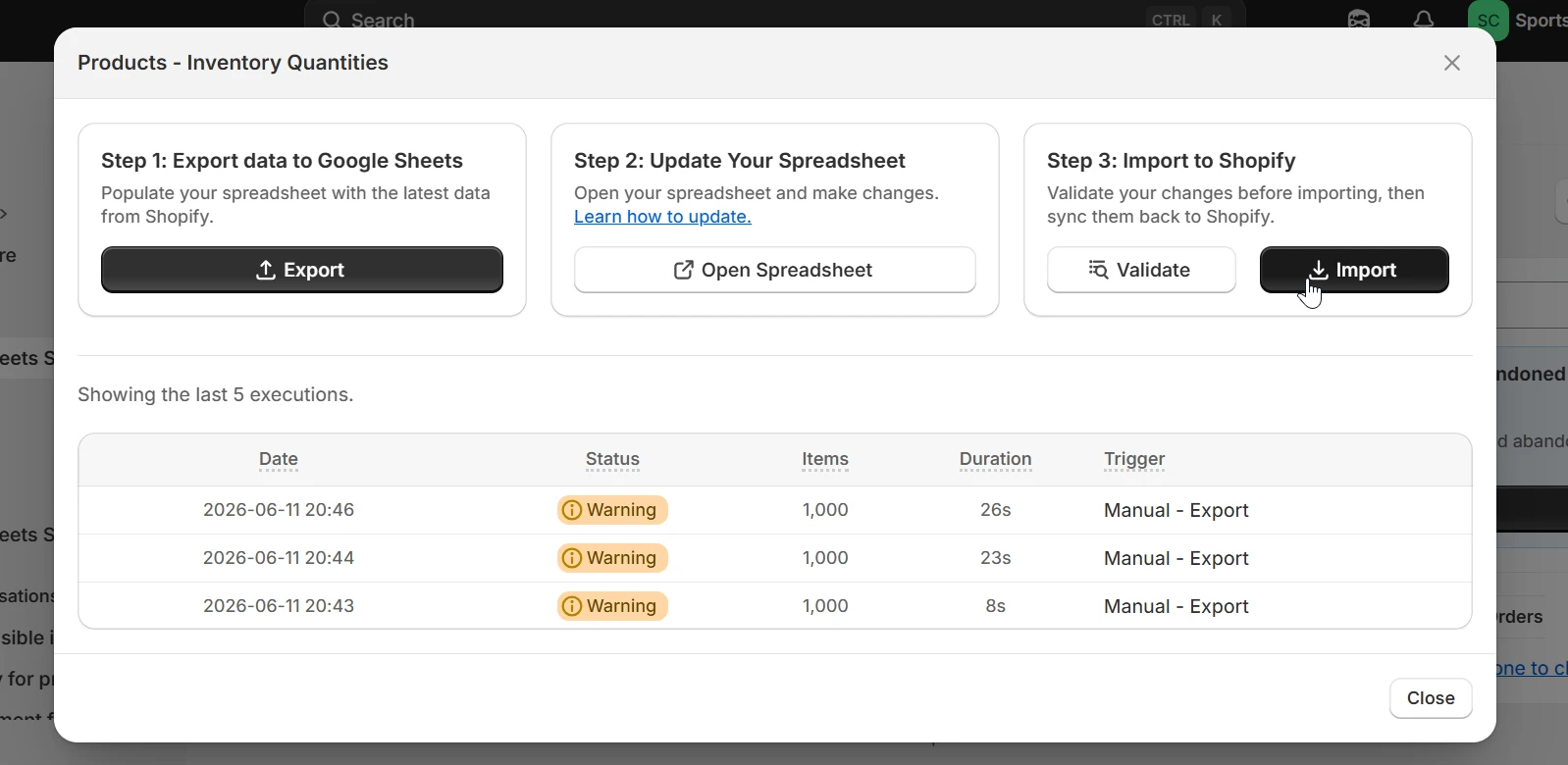Click 'Showing the last 5 executions.' text
This screenshot has width=1568, height=765.
pos(216,395)
